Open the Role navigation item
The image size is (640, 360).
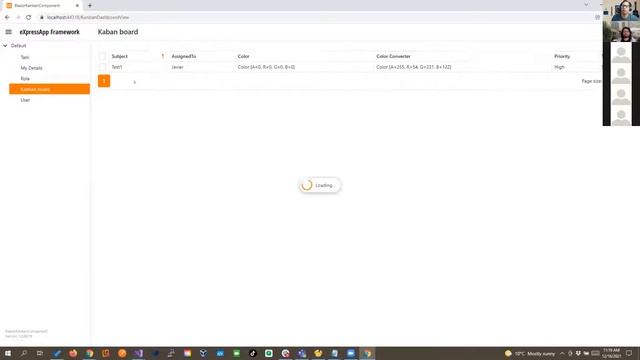[25, 78]
